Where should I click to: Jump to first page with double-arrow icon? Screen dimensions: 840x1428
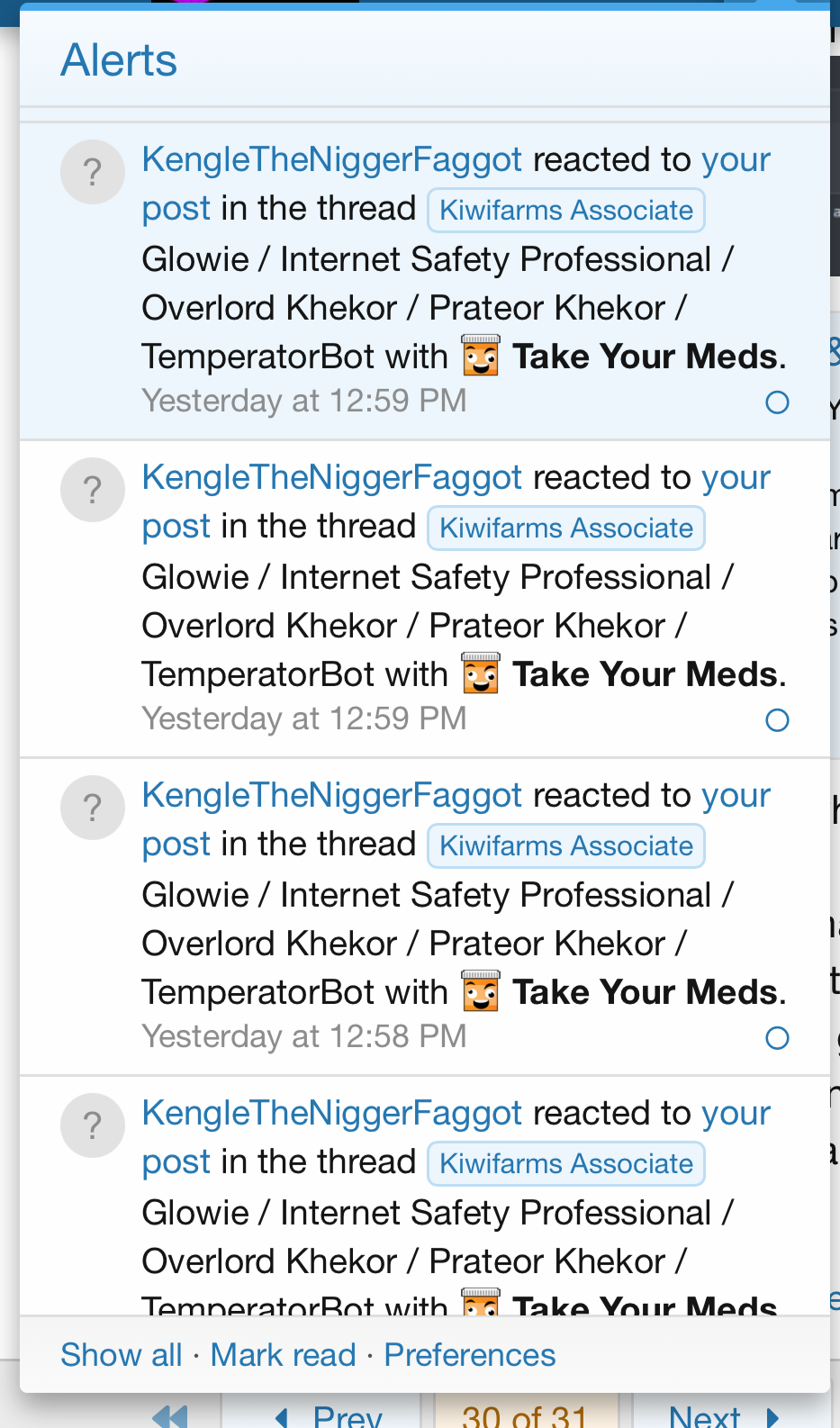click(x=170, y=1416)
